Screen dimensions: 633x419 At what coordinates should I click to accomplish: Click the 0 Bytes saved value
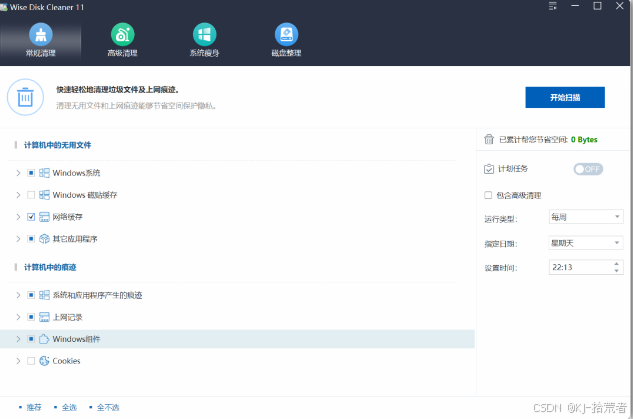click(584, 140)
